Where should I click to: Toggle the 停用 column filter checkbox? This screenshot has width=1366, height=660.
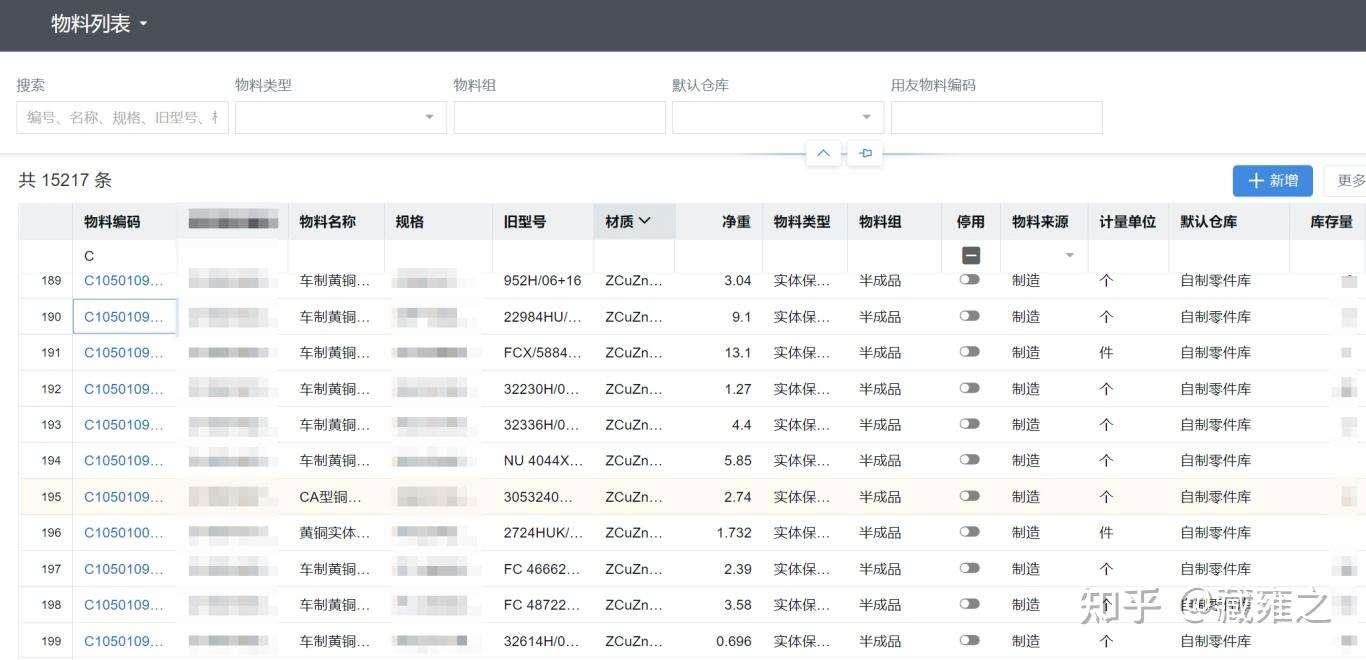tap(970, 256)
